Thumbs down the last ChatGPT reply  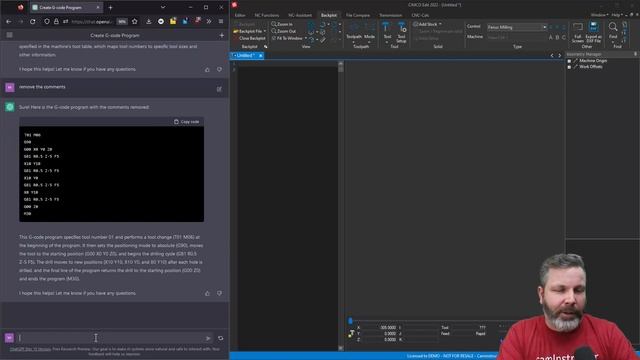click(219, 293)
